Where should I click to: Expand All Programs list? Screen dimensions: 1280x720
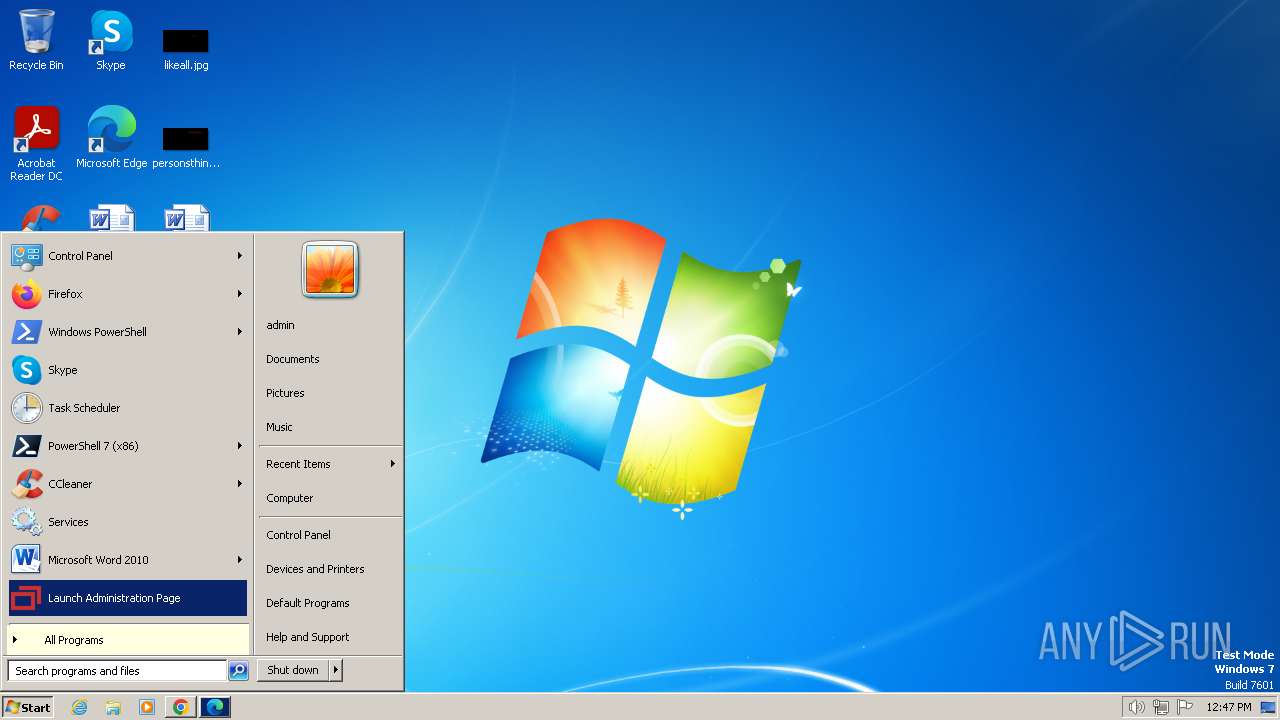(128, 640)
